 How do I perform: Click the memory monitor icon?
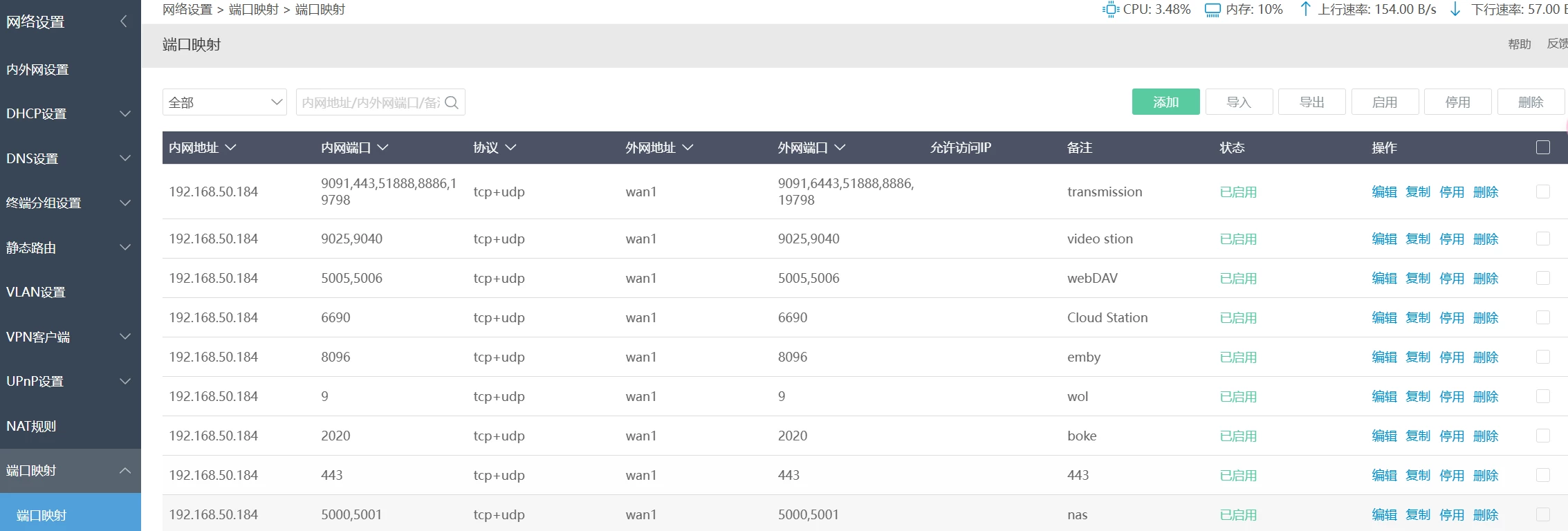[1212, 10]
